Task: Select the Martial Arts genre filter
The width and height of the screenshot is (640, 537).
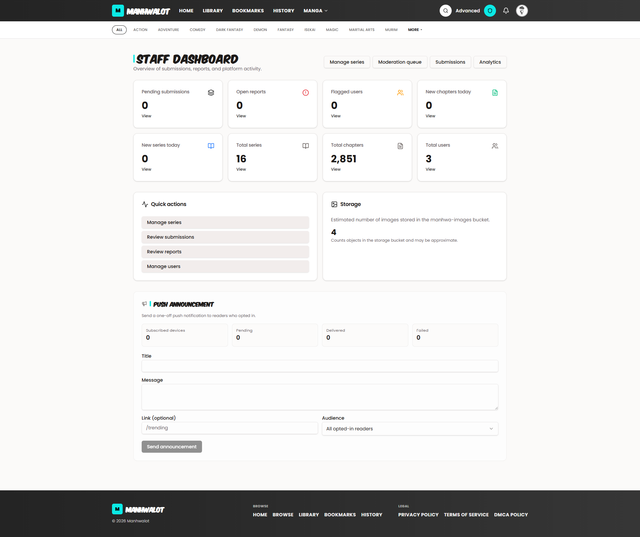Action: point(362,29)
